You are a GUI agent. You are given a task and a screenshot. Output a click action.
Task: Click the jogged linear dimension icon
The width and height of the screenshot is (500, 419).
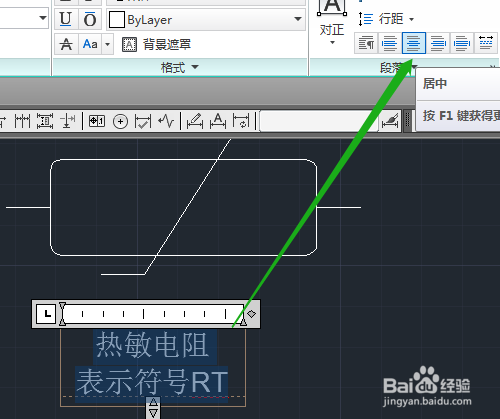click(166, 121)
